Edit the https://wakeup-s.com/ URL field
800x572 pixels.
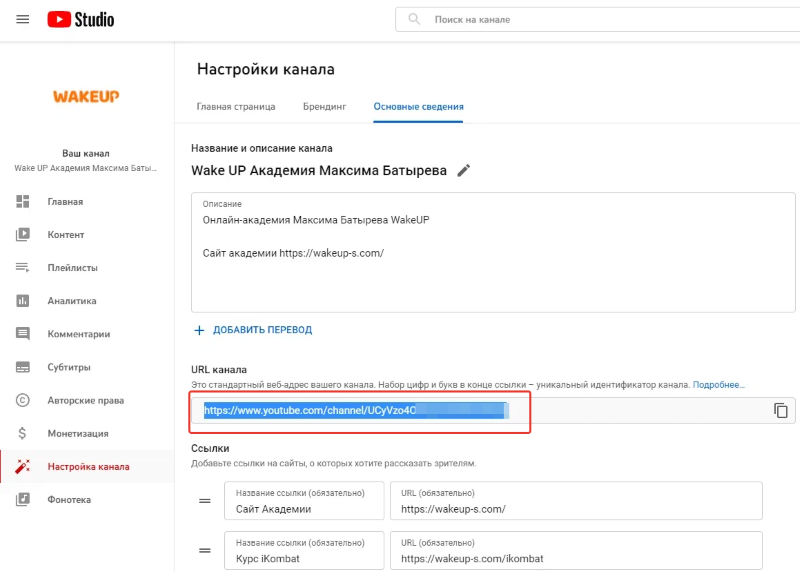pos(577,501)
